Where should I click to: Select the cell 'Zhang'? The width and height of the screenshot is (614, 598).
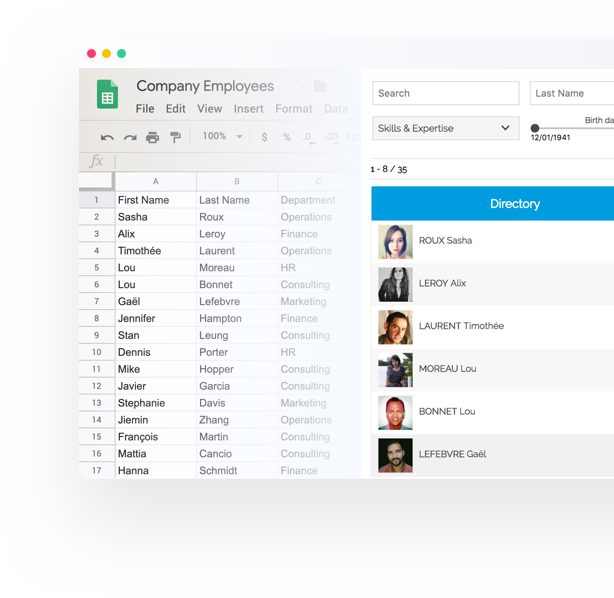pyautogui.click(x=237, y=420)
